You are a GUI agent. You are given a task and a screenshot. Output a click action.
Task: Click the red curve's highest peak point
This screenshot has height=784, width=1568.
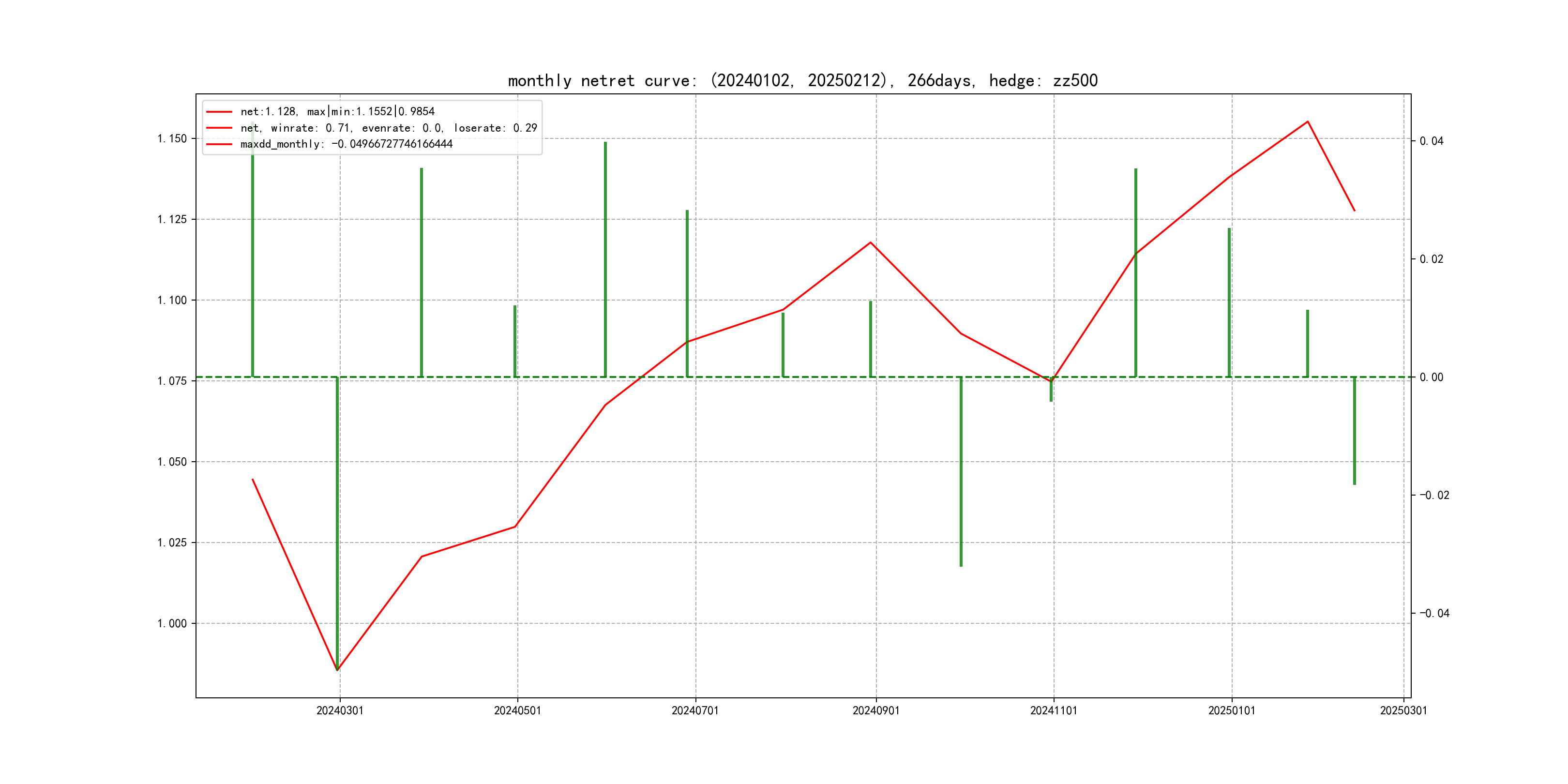point(1308,122)
